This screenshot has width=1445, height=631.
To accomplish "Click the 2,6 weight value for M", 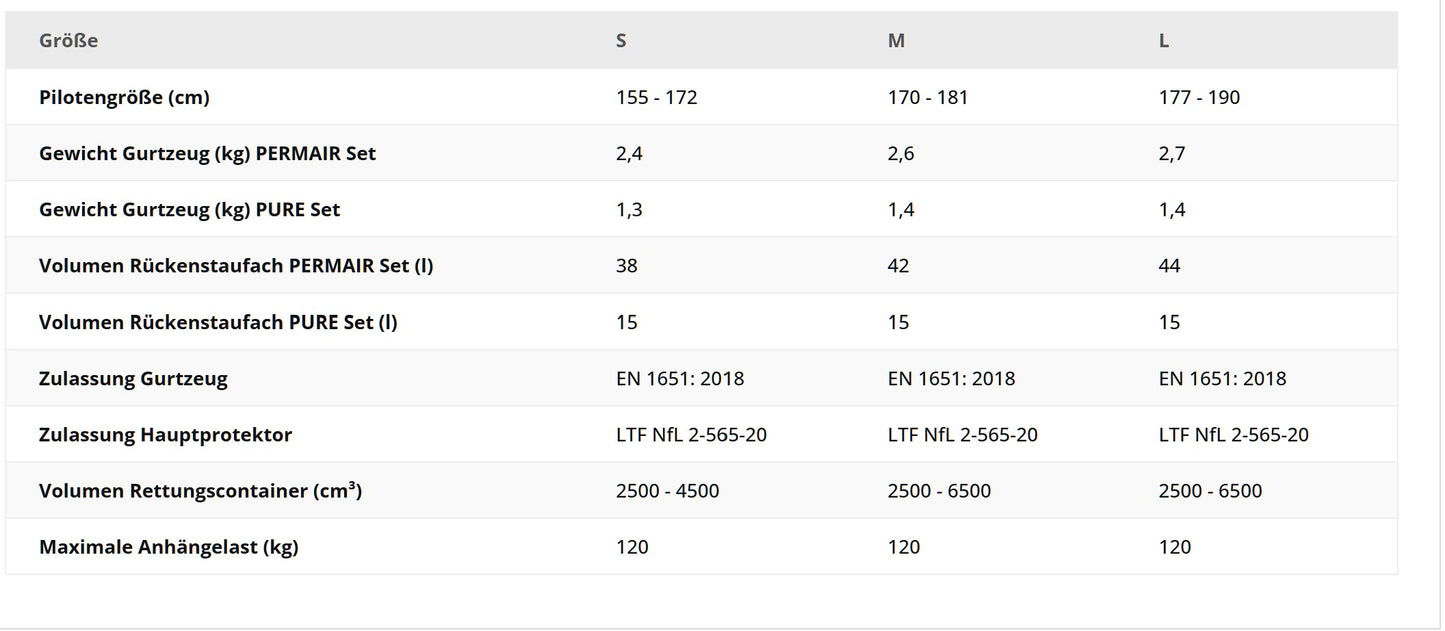I will point(901,153).
